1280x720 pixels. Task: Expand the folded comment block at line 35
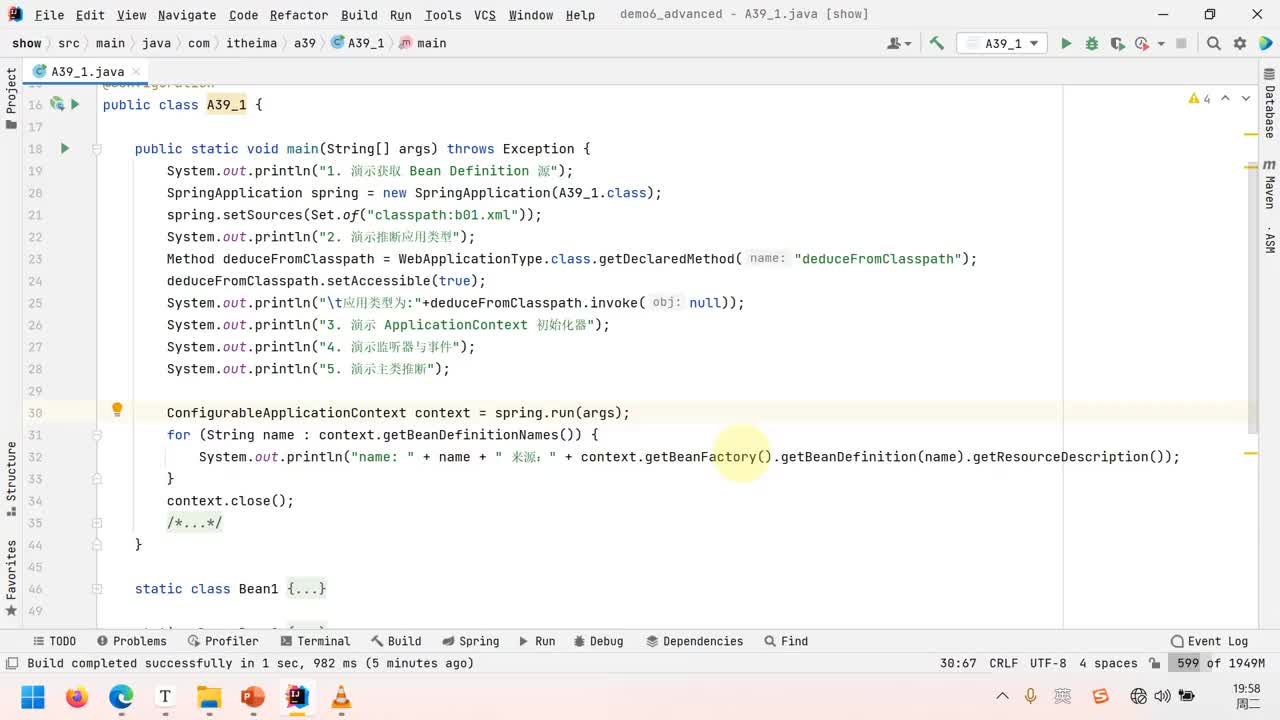coord(97,523)
